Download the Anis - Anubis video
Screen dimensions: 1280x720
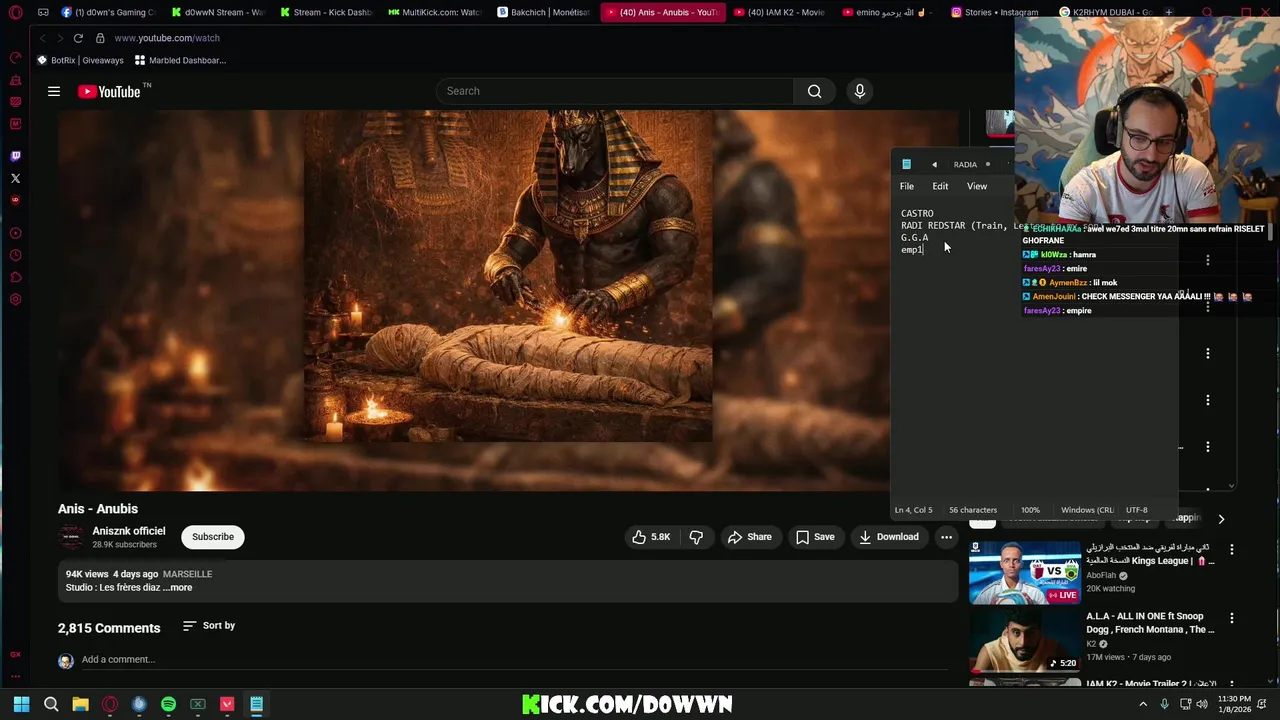(x=888, y=537)
